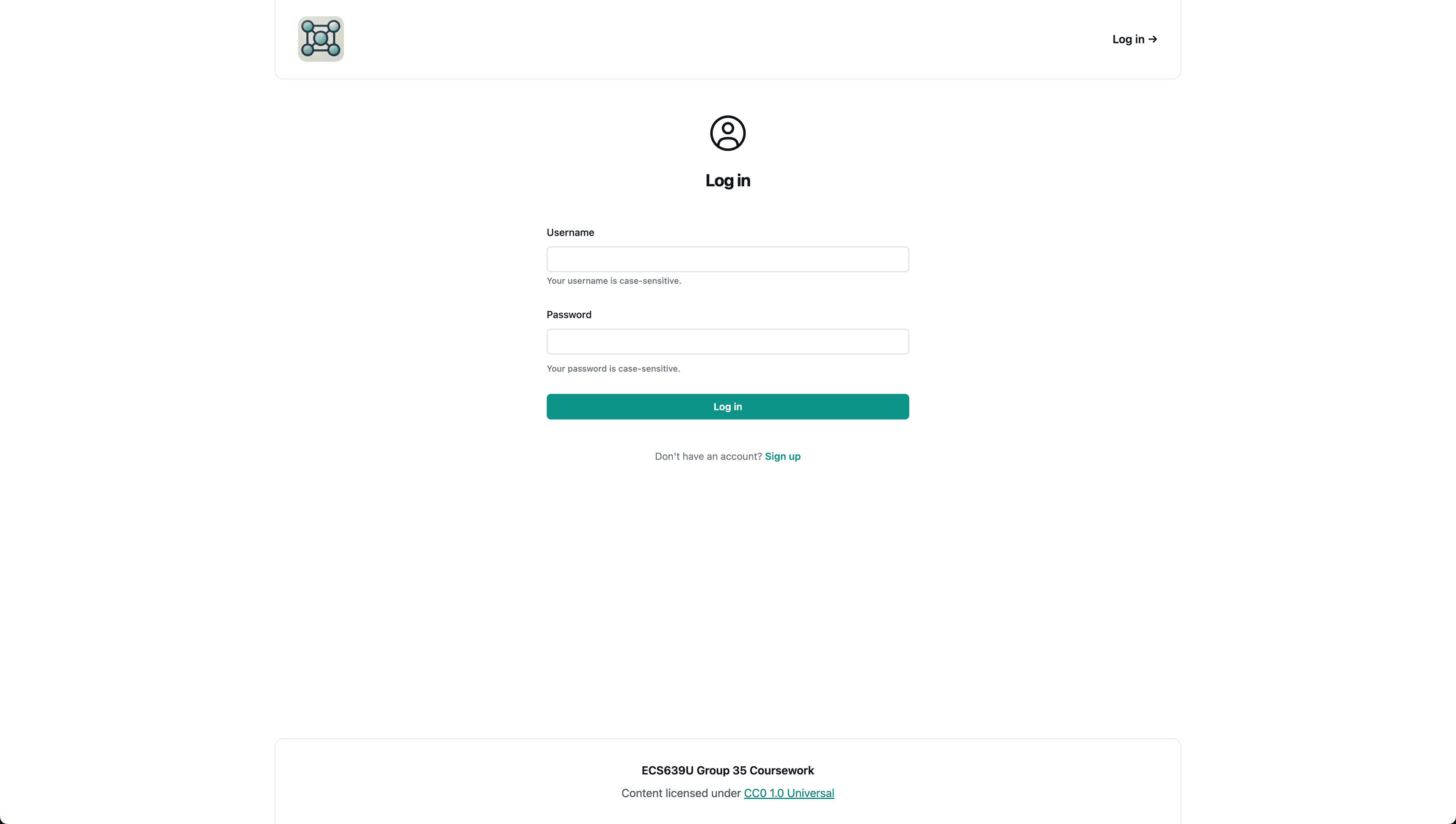Screen dimensions: 1456x824
Task: Open the CC0 1.0 Universal license link
Action: (789, 793)
